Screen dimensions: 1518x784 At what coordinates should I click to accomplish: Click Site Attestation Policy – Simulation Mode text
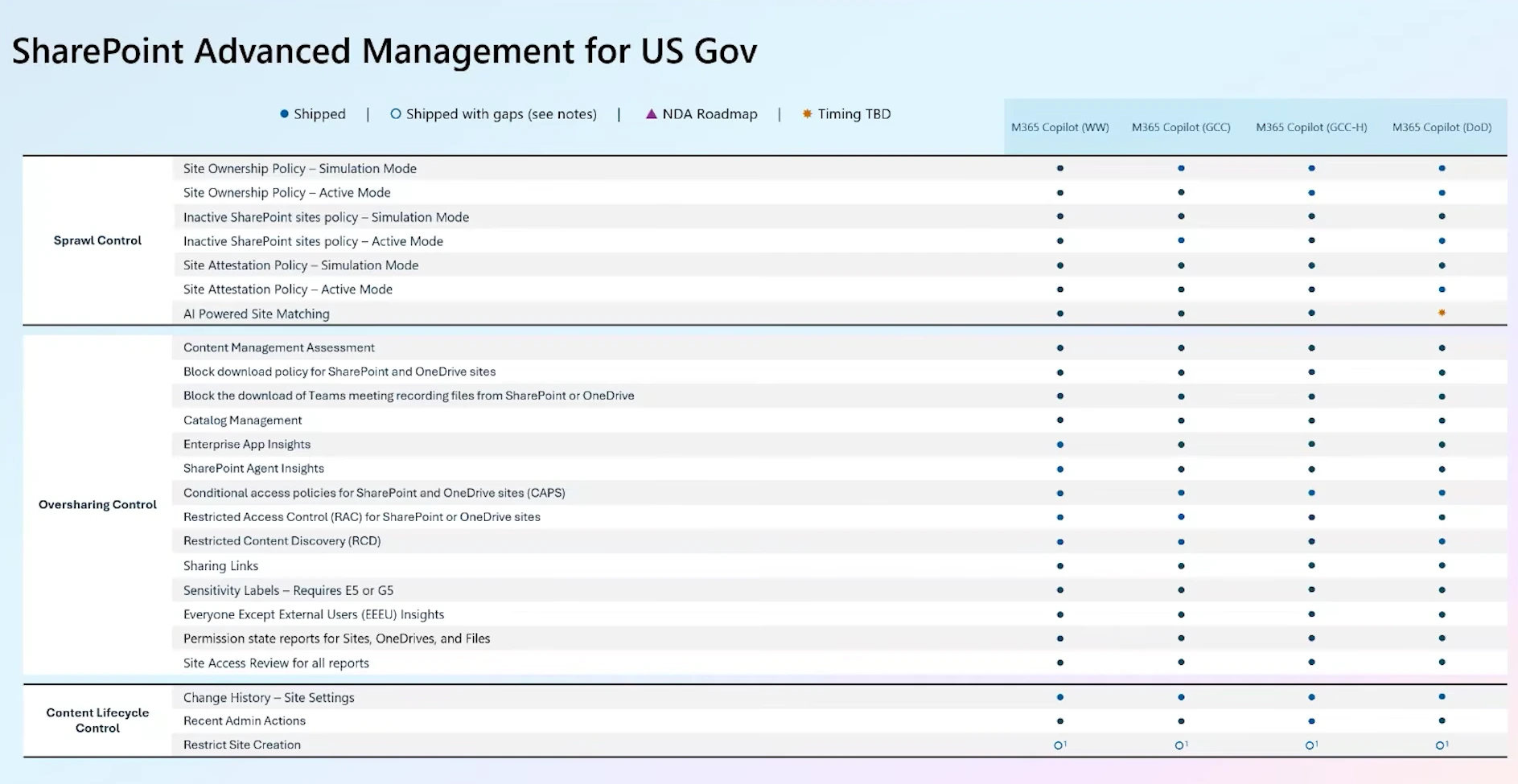tap(301, 265)
